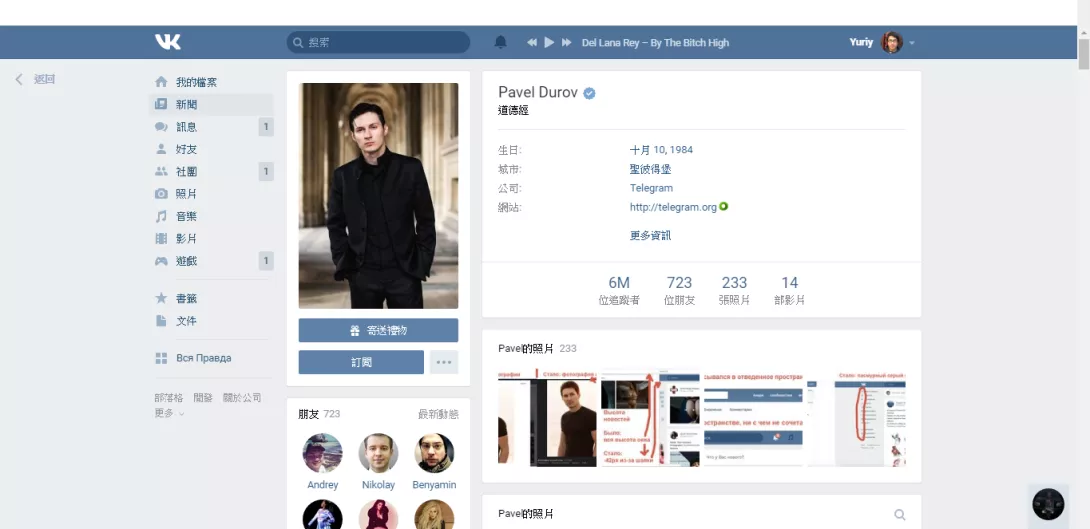The height and width of the screenshot is (529, 1090).
Task: Click the vertical page scrollbar thumb
Action: click(1084, 54)
